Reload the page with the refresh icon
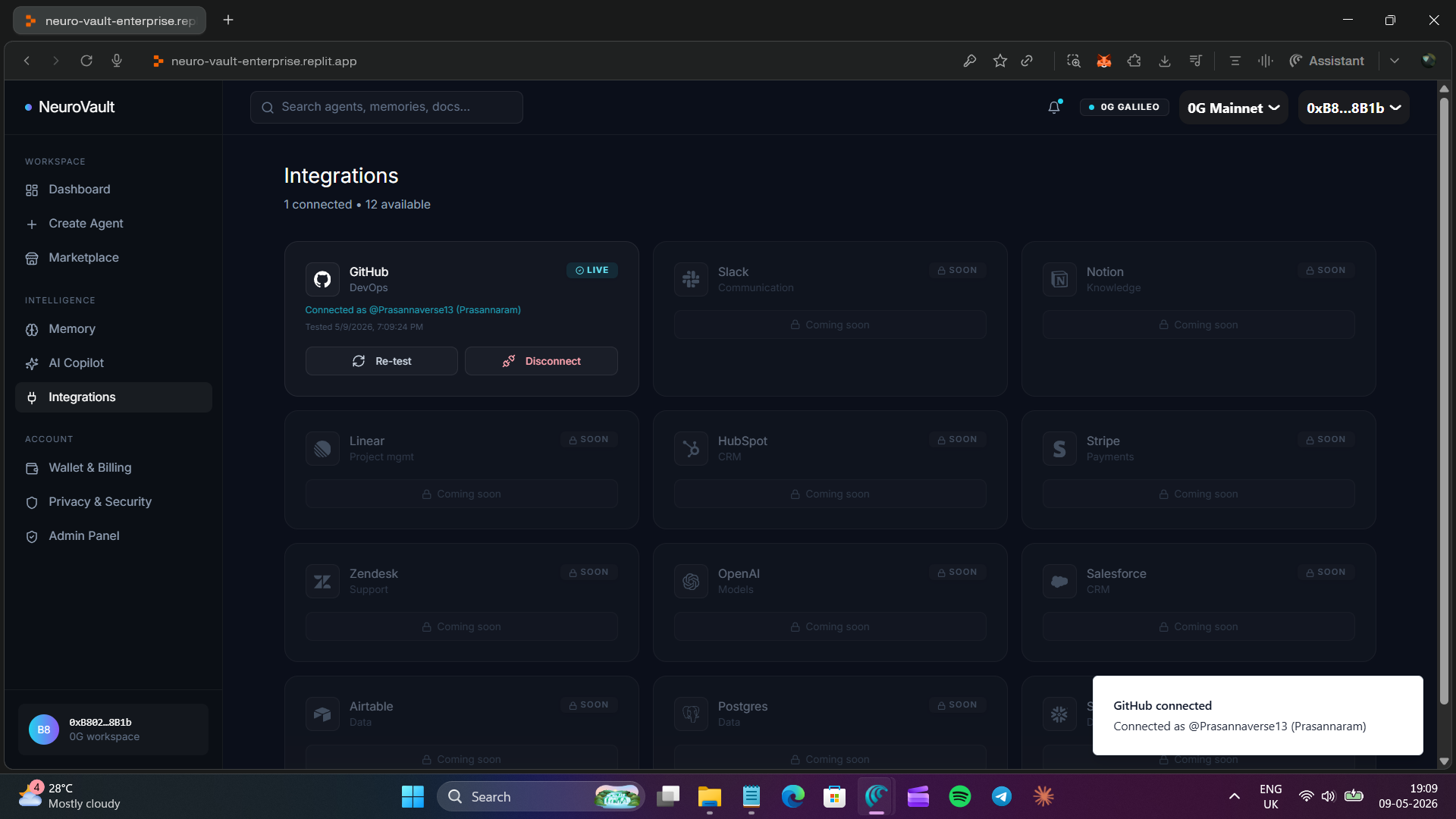The height and width of the screenshot is (819, 1456). [x=86, y=61]
